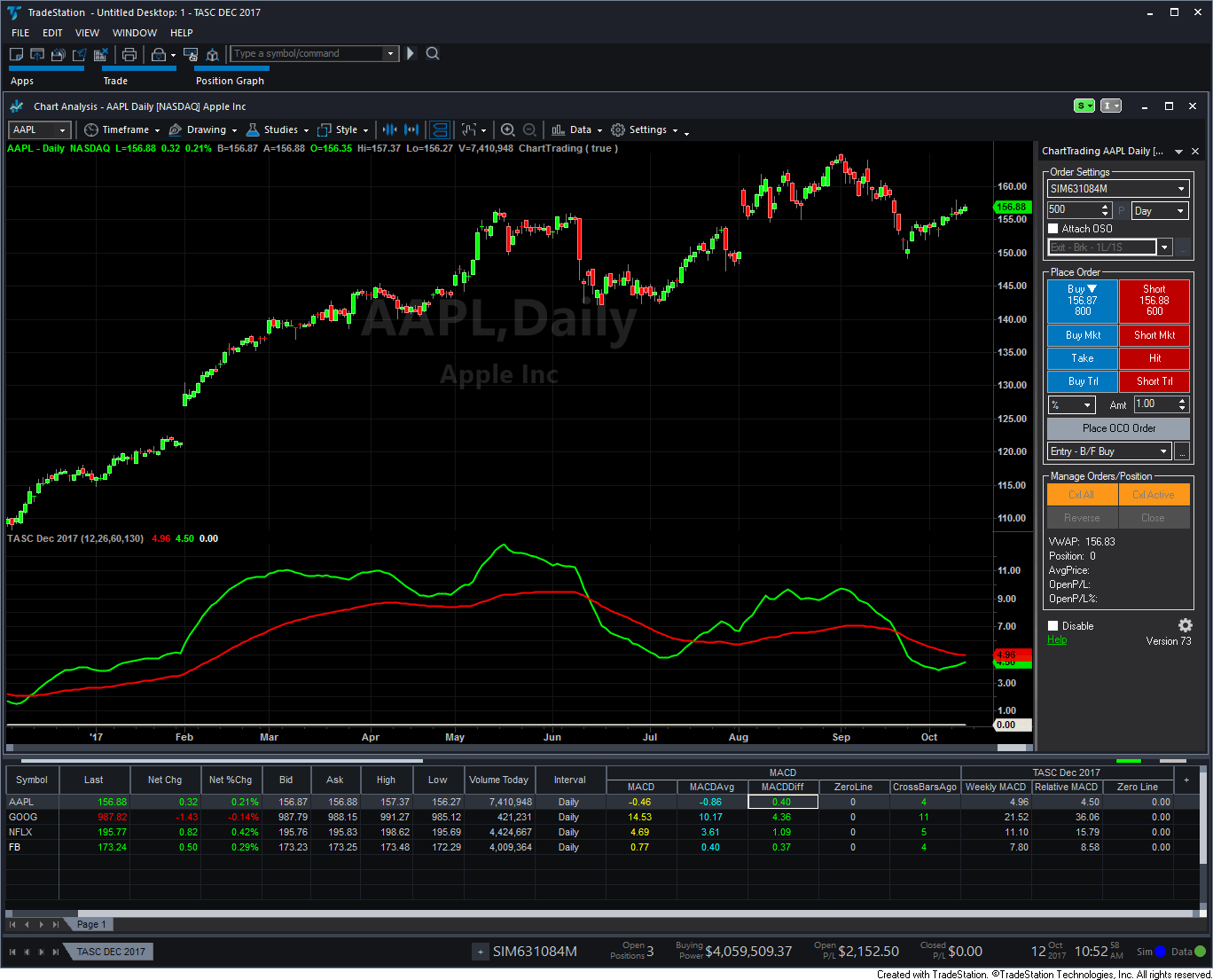Image resolution: width=1213 pixels, height=980 pixels.
Task: Zoom in on the chart
Action: pos(508,129)
